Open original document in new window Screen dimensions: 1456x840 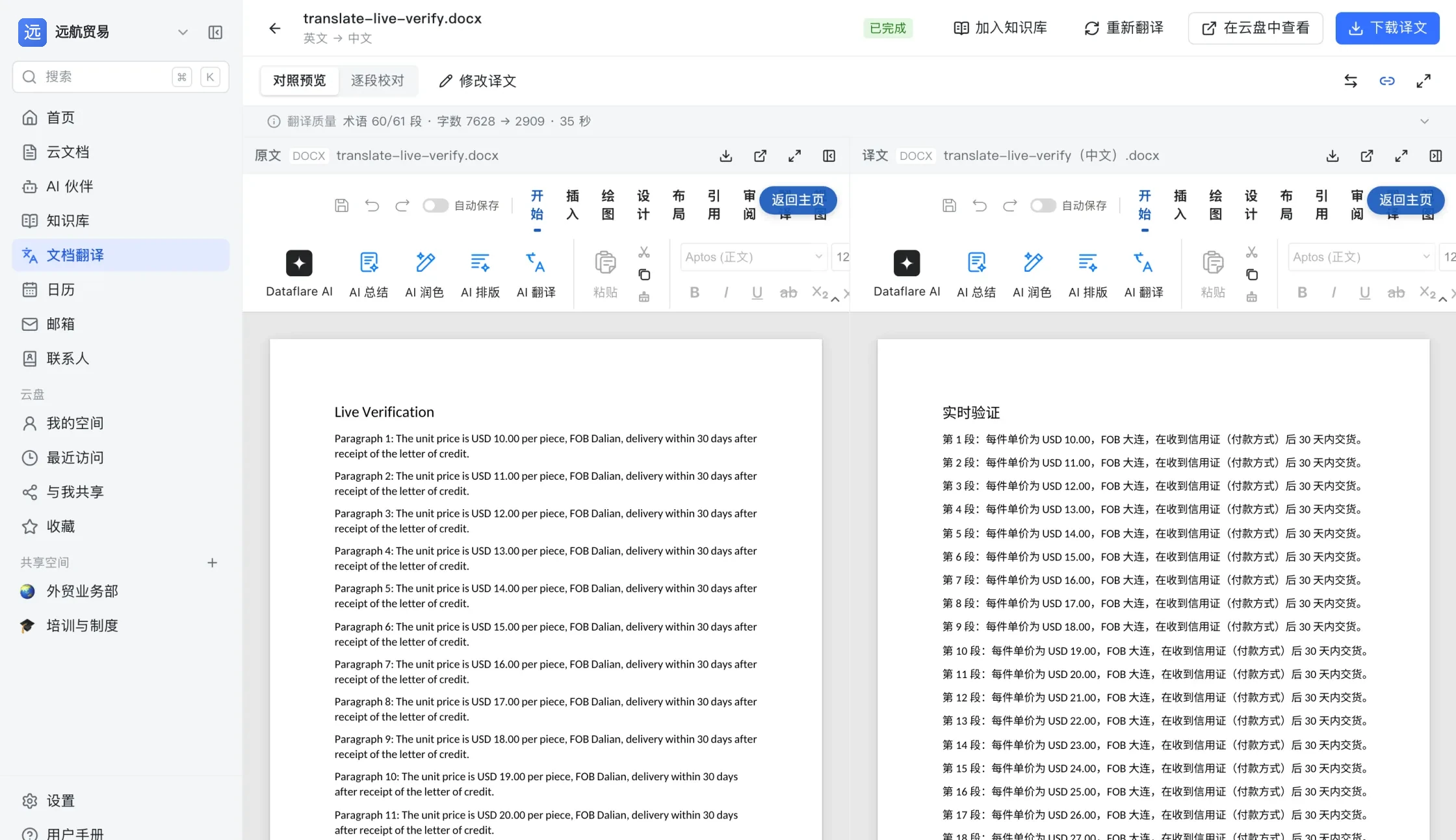point(760,156)
